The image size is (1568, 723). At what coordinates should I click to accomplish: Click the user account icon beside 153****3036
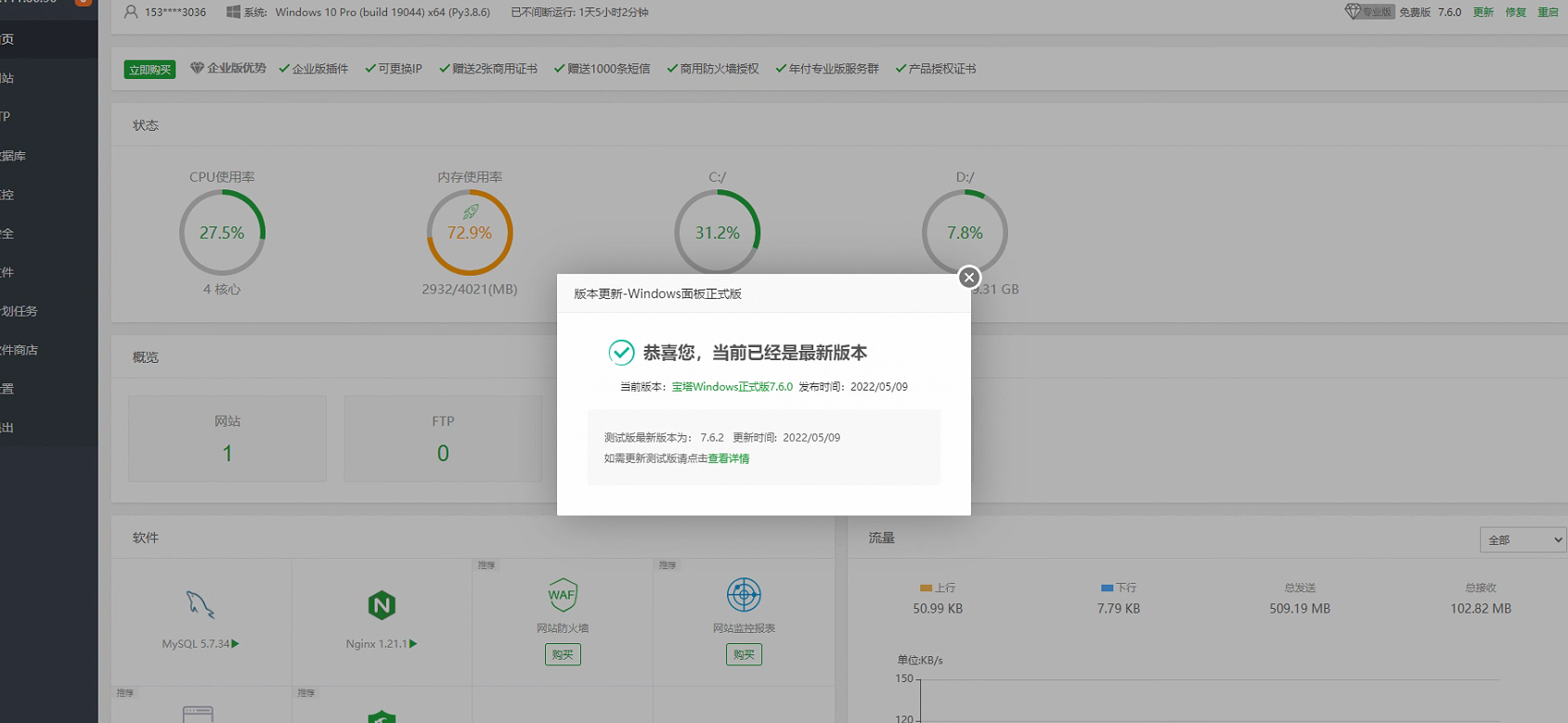click(x=131, y=12)
